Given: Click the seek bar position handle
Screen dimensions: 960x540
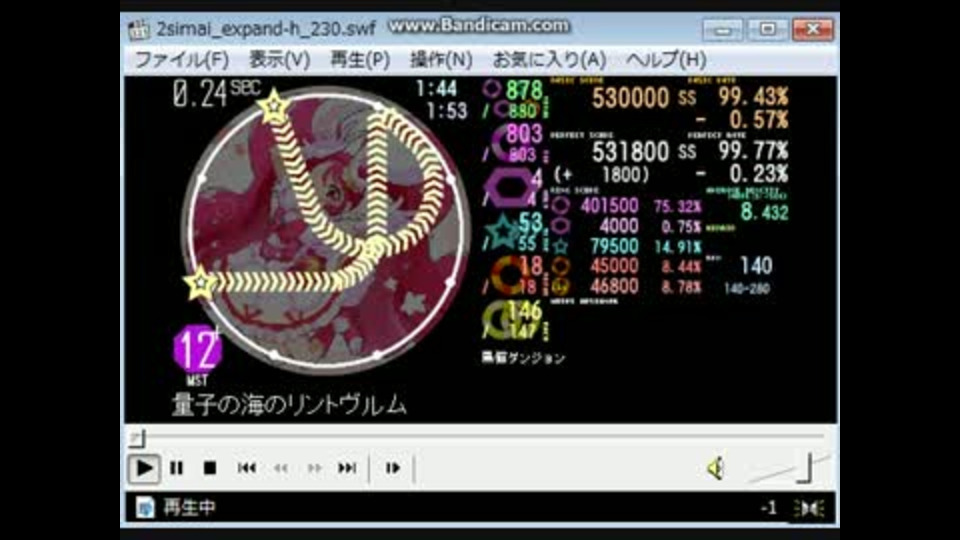Looking at the screenshot, I should click(138, 438).
